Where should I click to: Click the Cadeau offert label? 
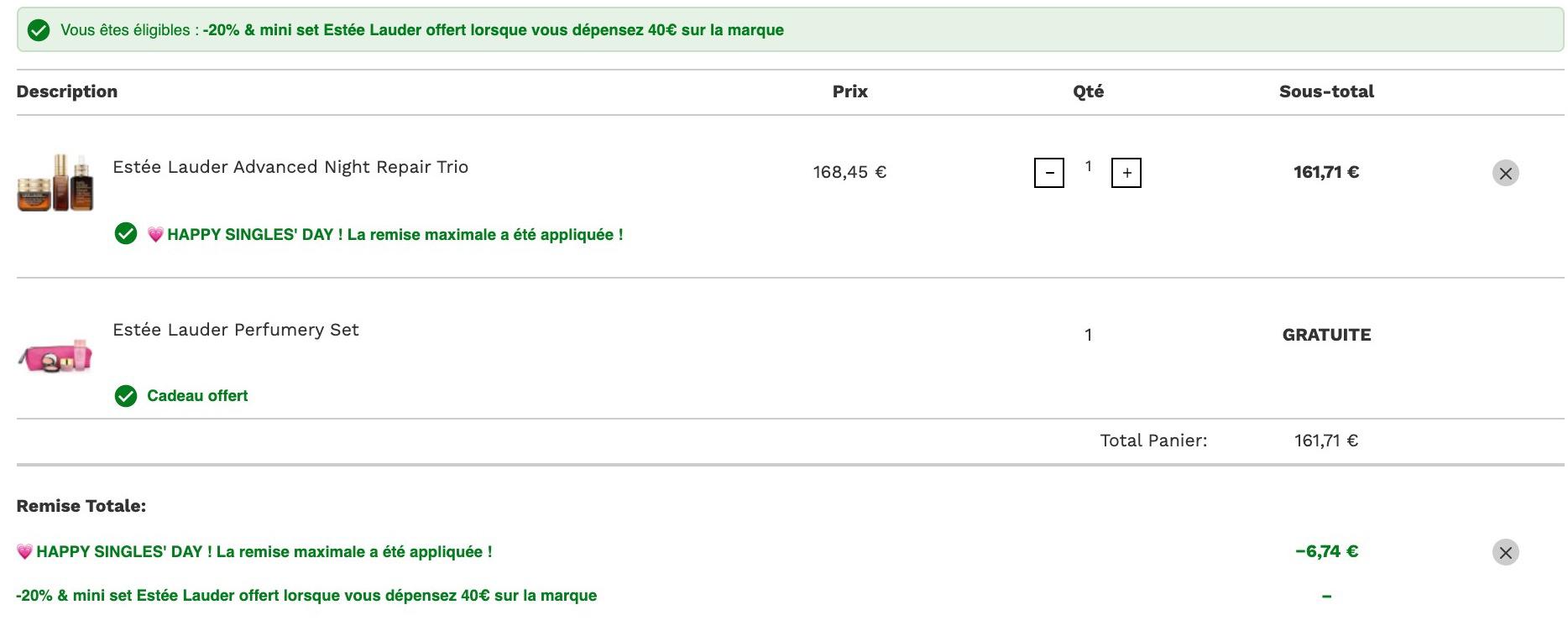(197, 396)
